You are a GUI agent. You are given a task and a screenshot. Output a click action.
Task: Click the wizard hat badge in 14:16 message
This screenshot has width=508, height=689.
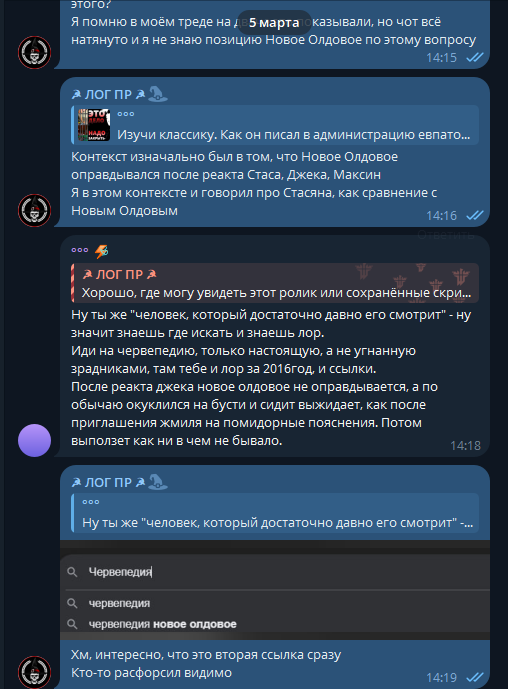click(x=158, y=94)
